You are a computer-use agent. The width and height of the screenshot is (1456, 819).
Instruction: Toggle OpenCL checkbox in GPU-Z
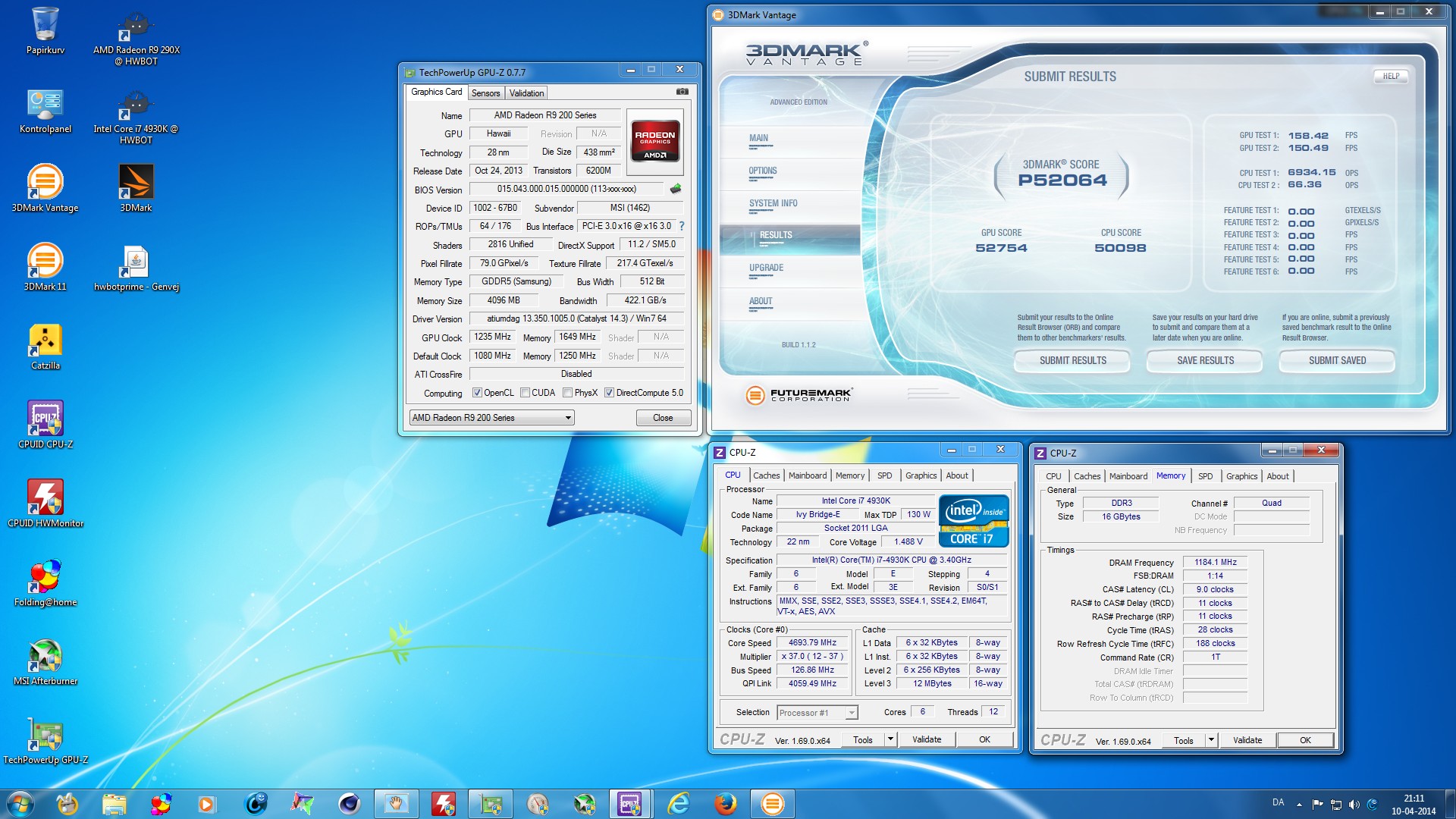pos(477,393)
